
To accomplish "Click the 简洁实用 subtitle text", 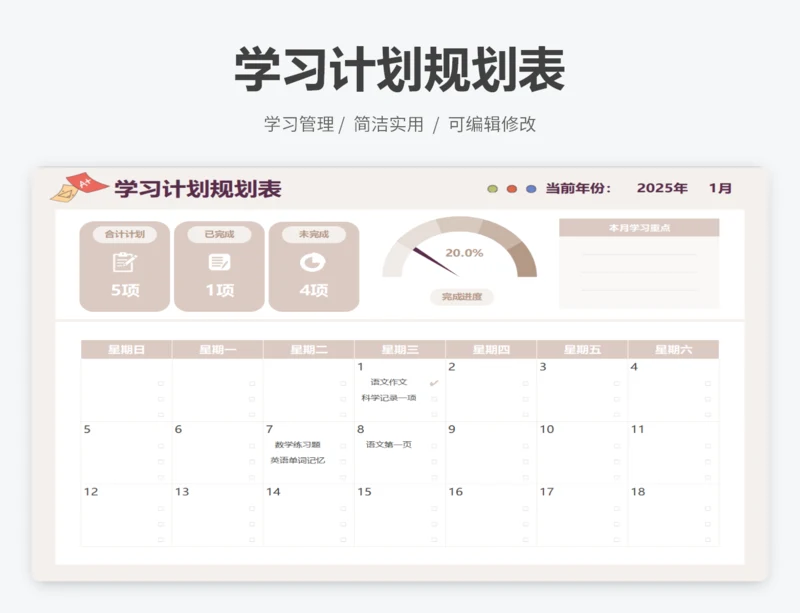I will (389, 124).
